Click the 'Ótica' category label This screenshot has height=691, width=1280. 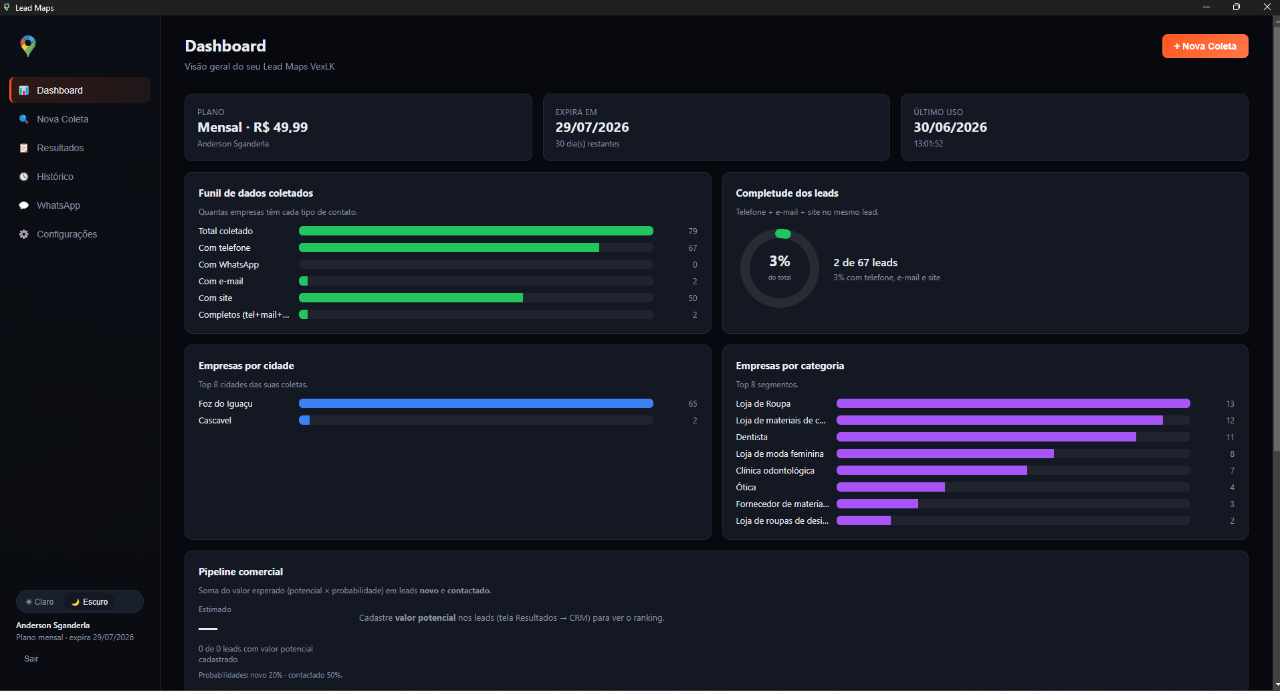747,487
